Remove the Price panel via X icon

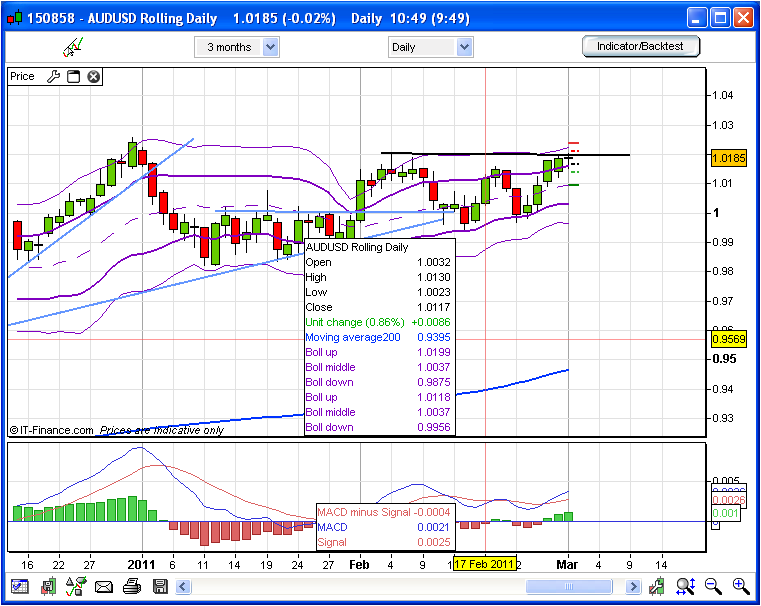click(94, 77)
